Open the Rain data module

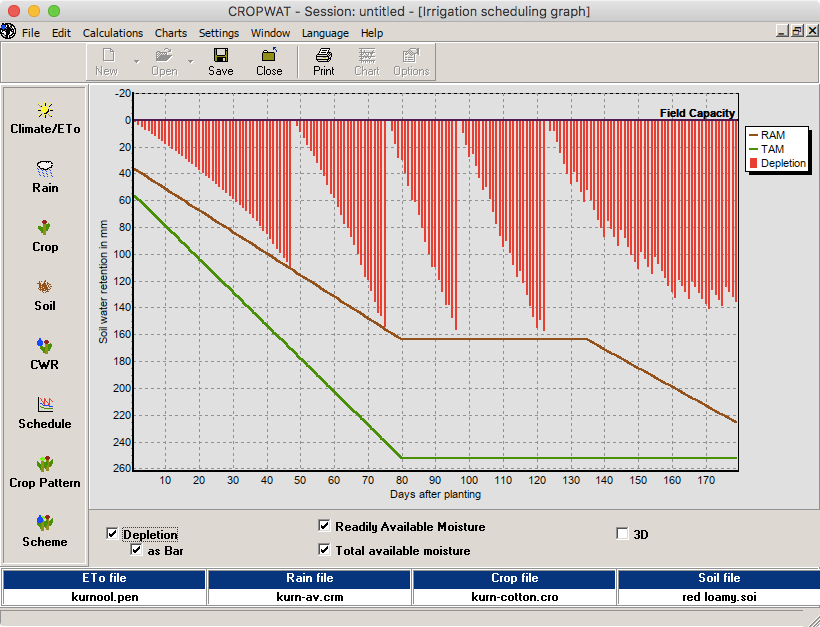coord(45,176)
